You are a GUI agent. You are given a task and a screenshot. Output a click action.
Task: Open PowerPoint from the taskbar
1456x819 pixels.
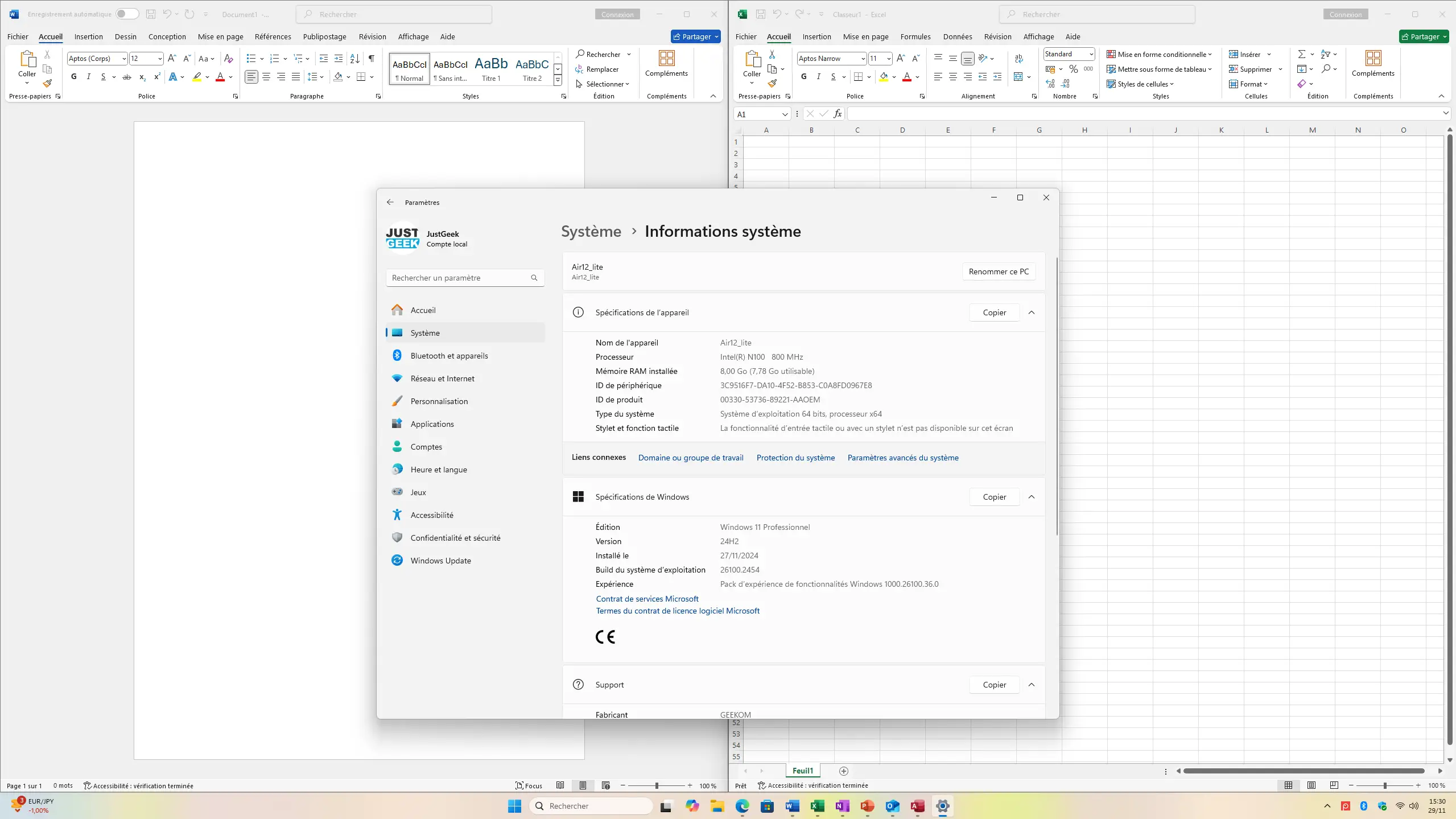(x=867, y=806)
